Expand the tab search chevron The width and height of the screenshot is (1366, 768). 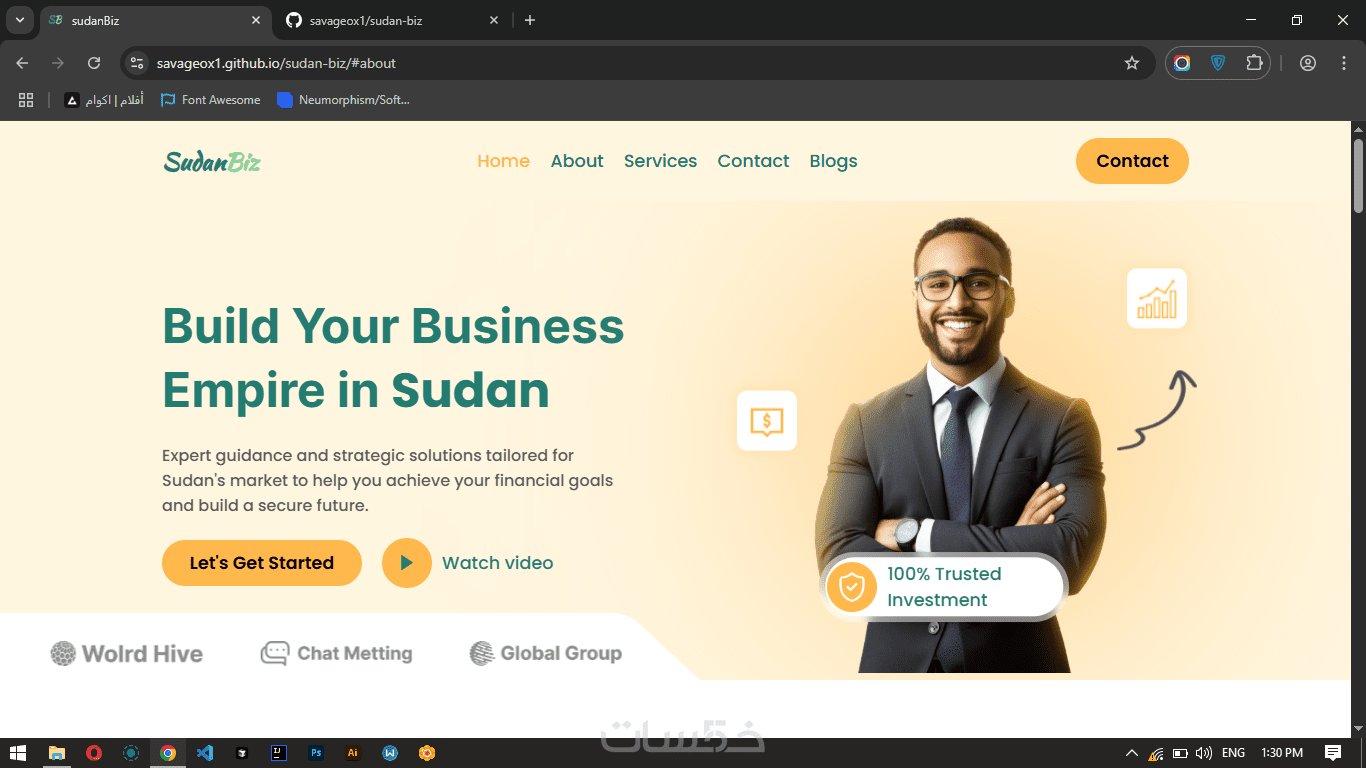click(19, 20)
